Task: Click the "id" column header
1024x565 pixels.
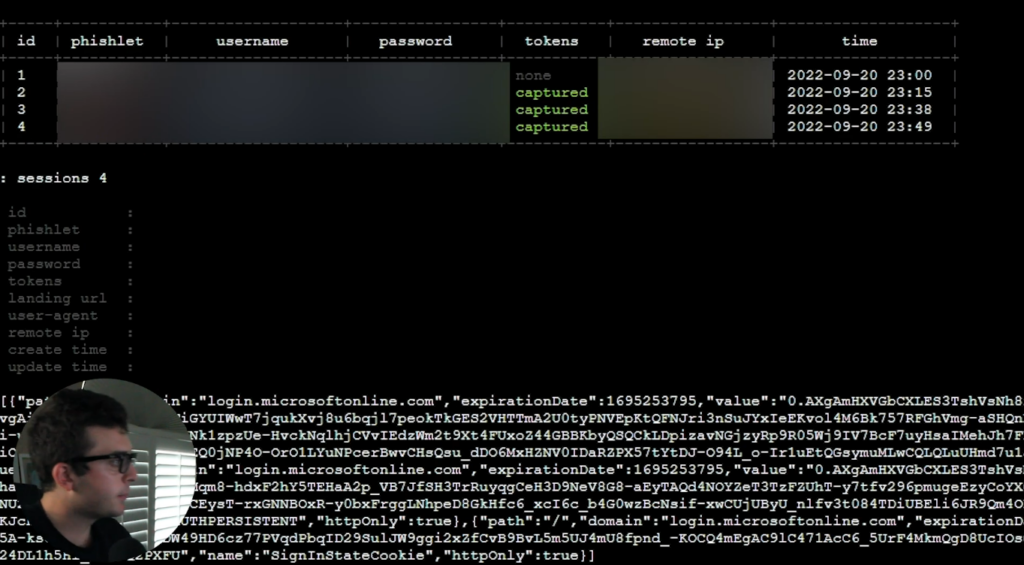Action: click(26, 41)
